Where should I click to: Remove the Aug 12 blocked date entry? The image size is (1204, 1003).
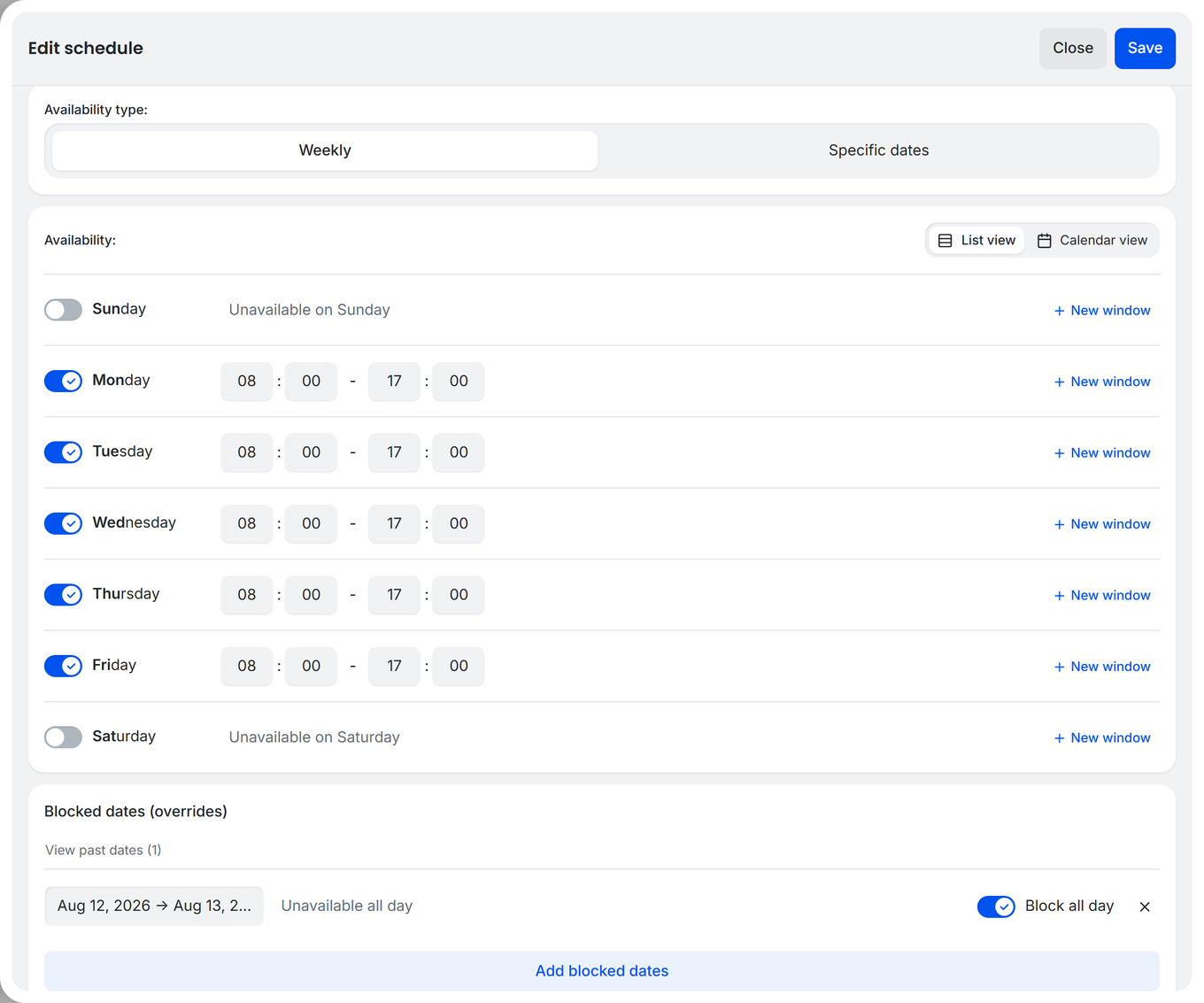pyautogui.click(x=1145, y=907)
